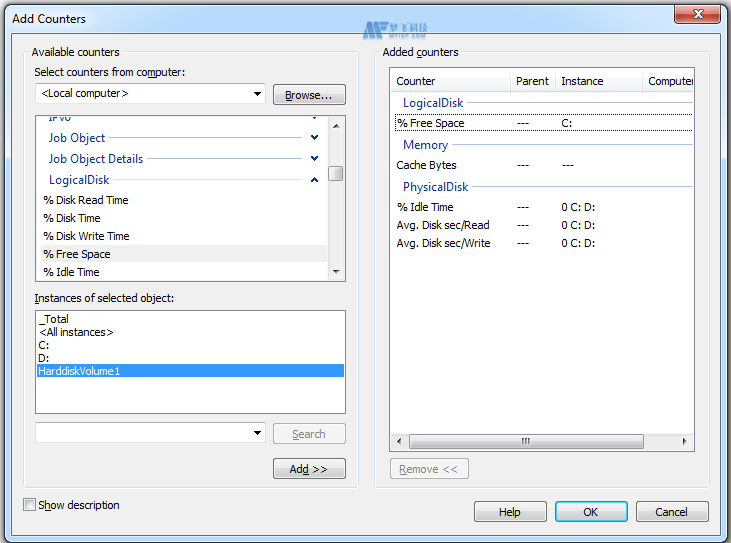Image resolution: width=731 pixels, height=543 pixels.
Task: Select the _Total instance
Action: tap(54, 319)
